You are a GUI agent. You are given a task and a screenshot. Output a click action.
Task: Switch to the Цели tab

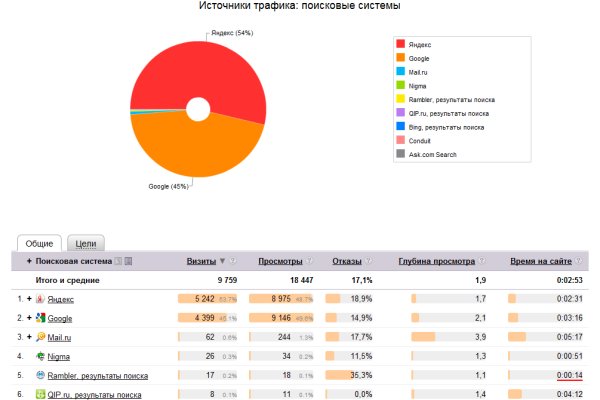click(87, 243)
